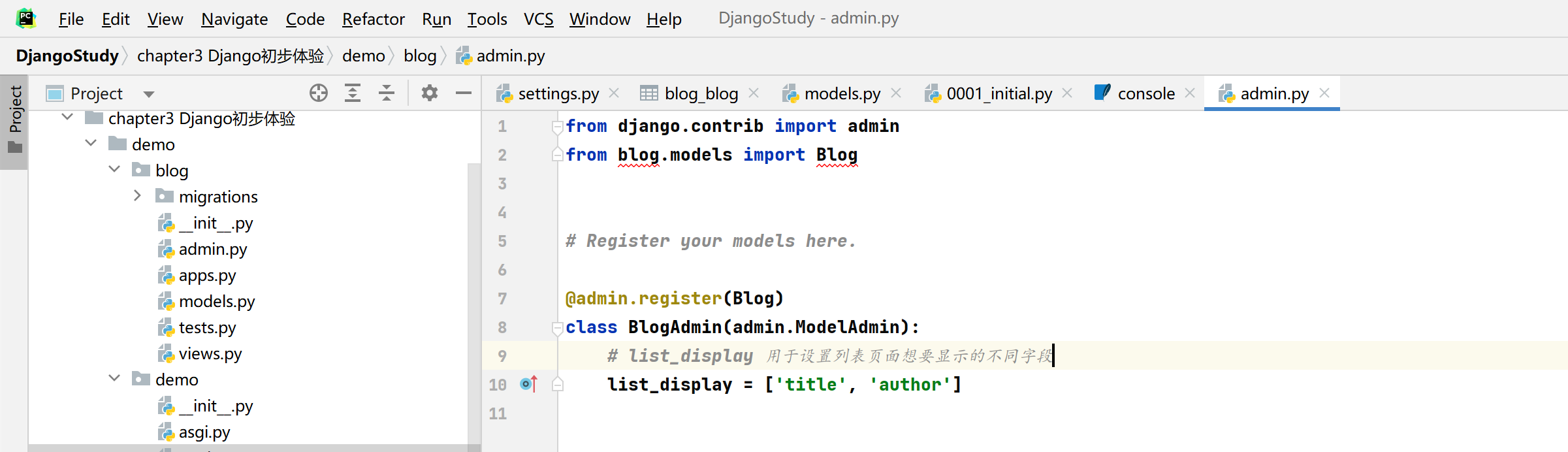Select inner demo __init__.py in tree
Image resolution: width=1568 pixels, height=452 pixels.
coord(204,406)
